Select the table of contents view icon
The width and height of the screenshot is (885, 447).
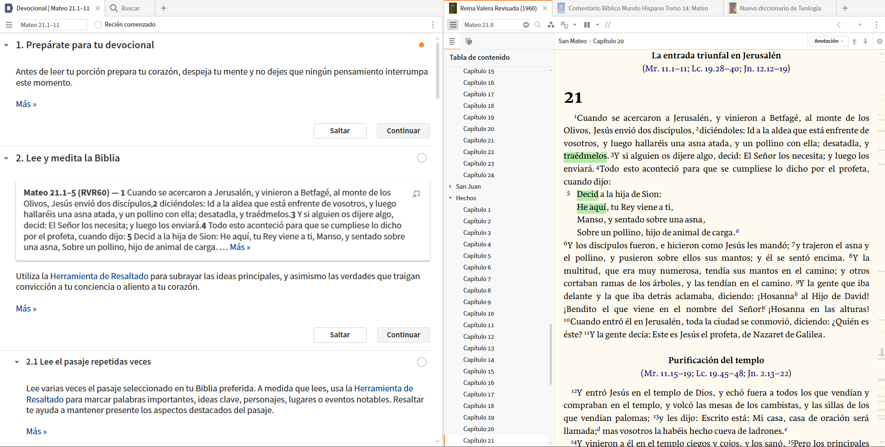tap(452, 41)
